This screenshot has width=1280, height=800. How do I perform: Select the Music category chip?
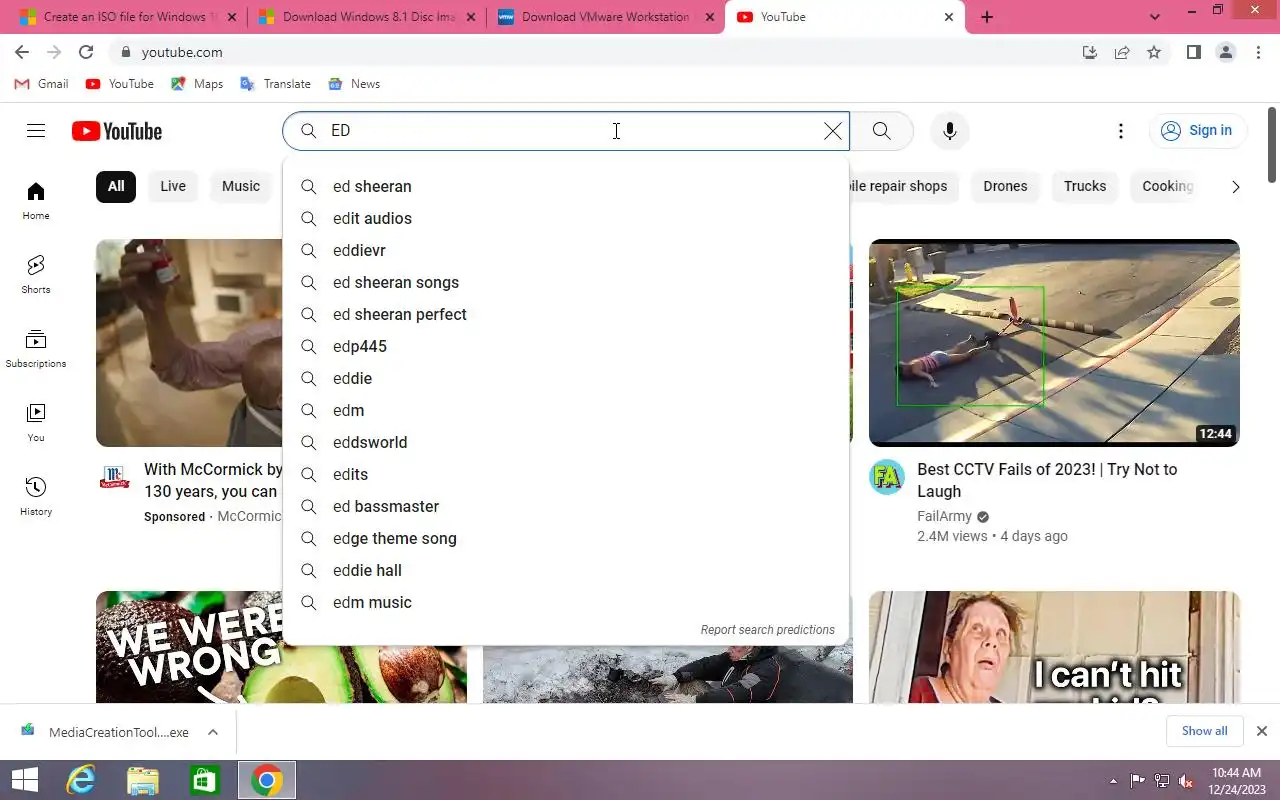pyautogui.click(x=241, y=186)
